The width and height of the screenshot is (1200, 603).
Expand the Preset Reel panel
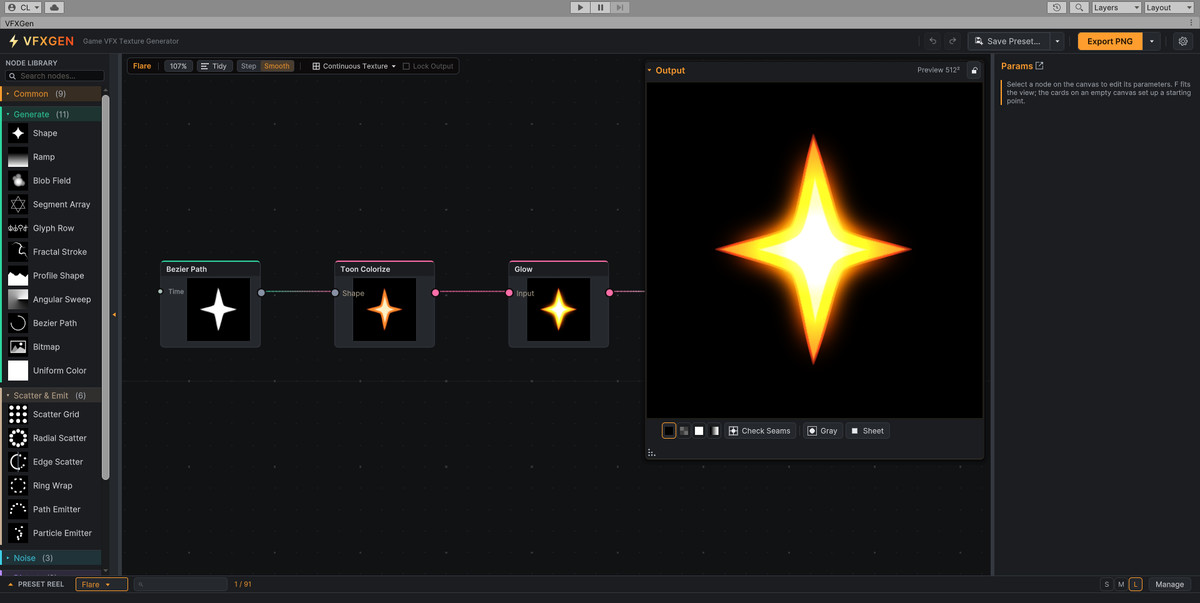pyautogui.click(x=11, y=584)
